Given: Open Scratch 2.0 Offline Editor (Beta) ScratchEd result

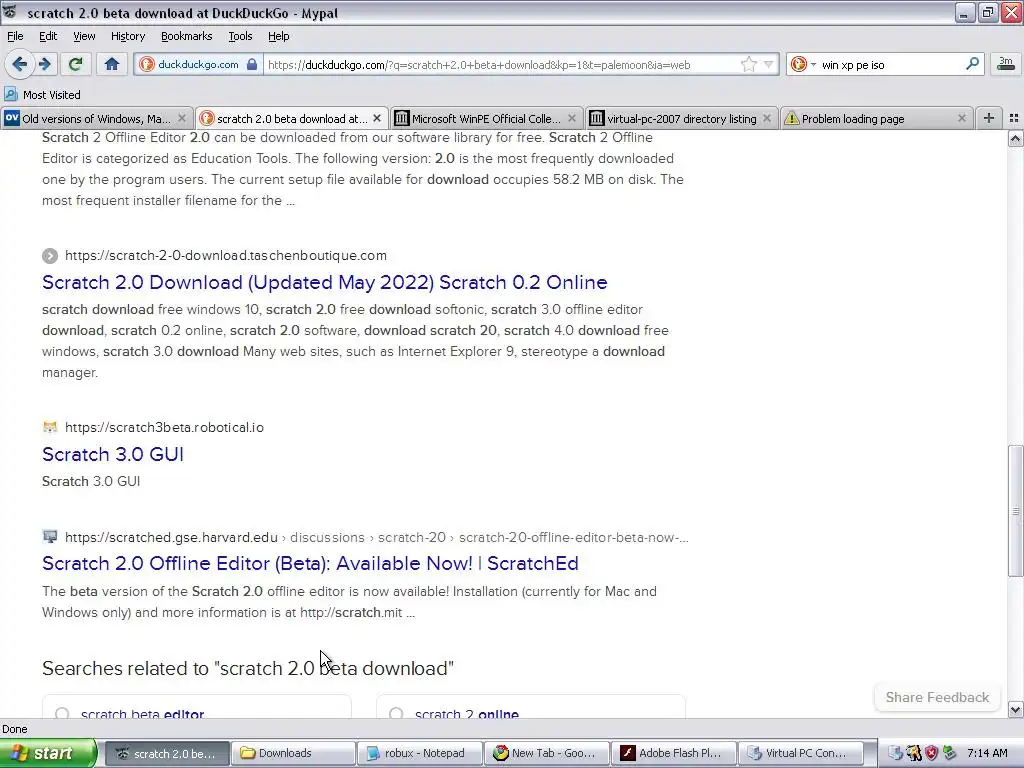Looking at the screenshot, I should point(310,563).
